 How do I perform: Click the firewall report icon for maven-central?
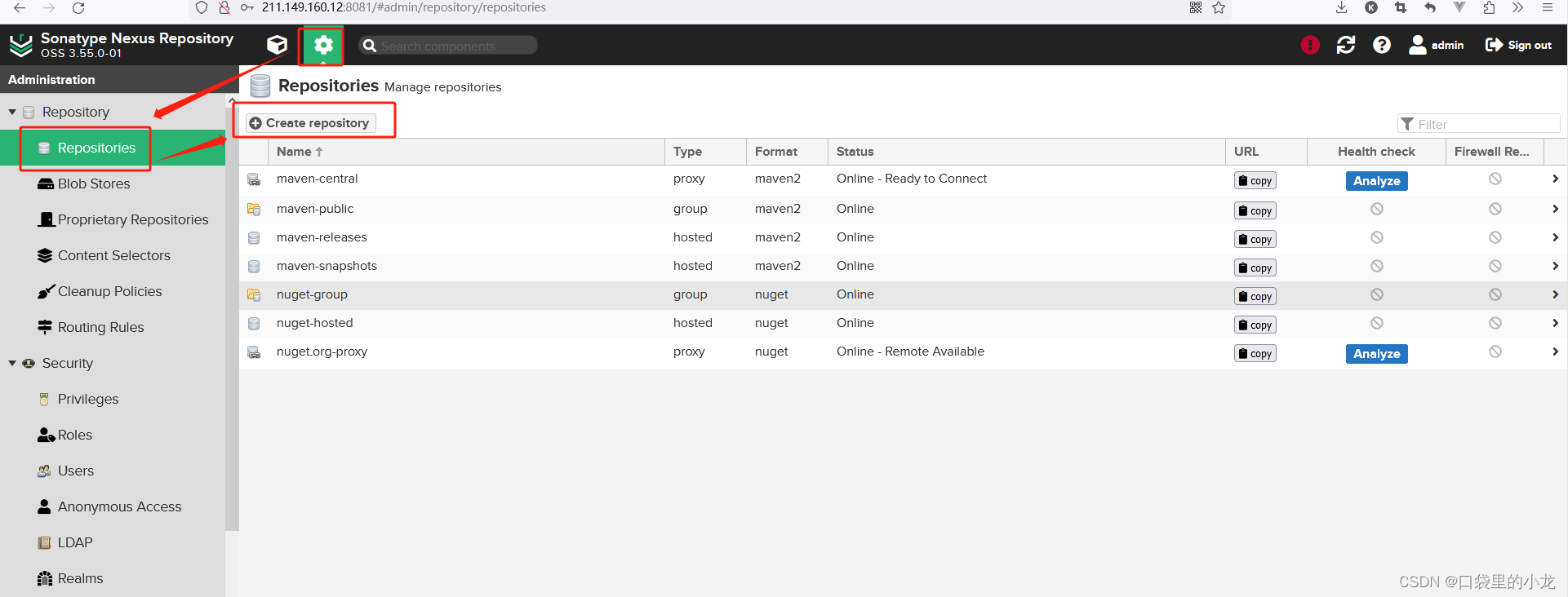(x=1495, y=179)
